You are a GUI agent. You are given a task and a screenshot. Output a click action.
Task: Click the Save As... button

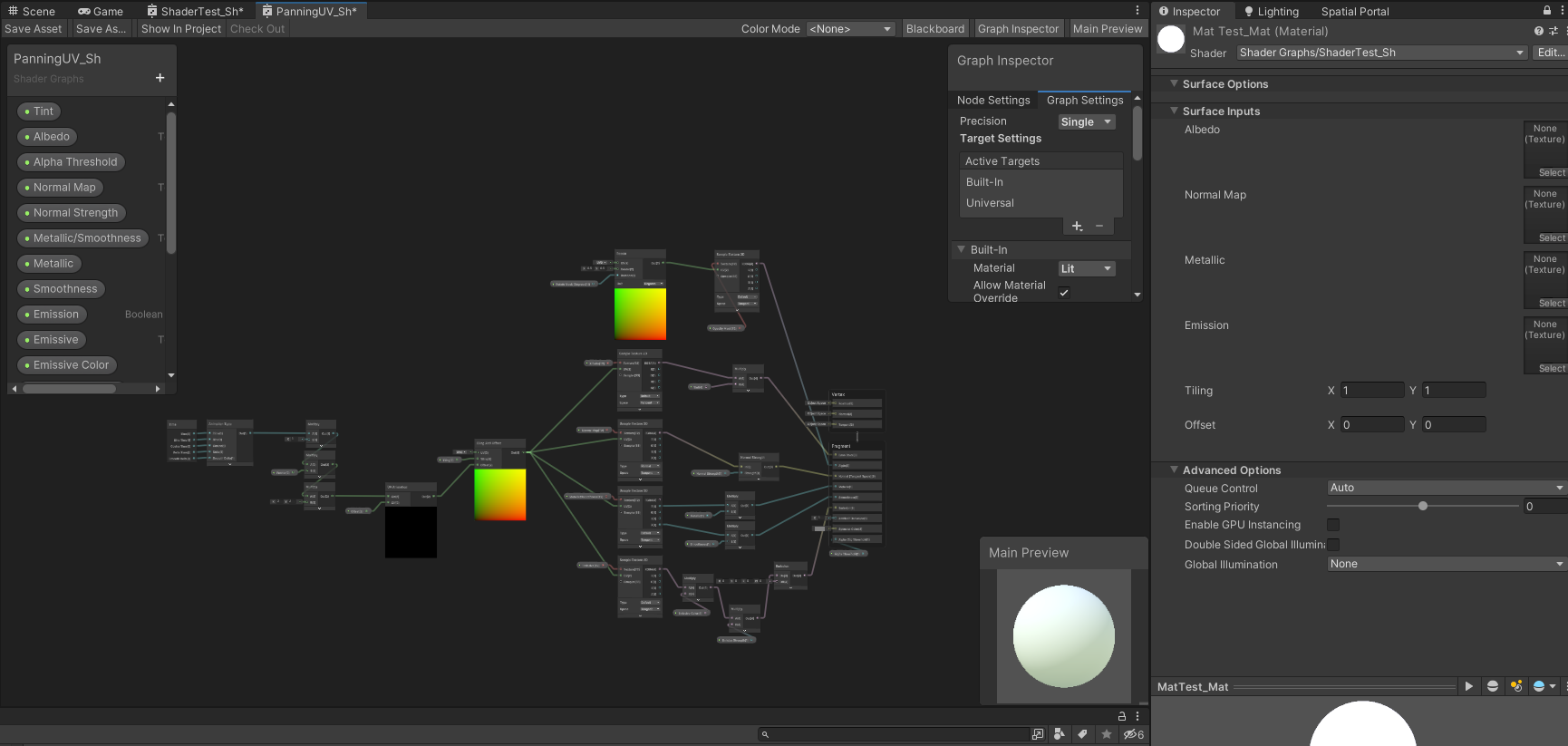click(x=102, y=29)
